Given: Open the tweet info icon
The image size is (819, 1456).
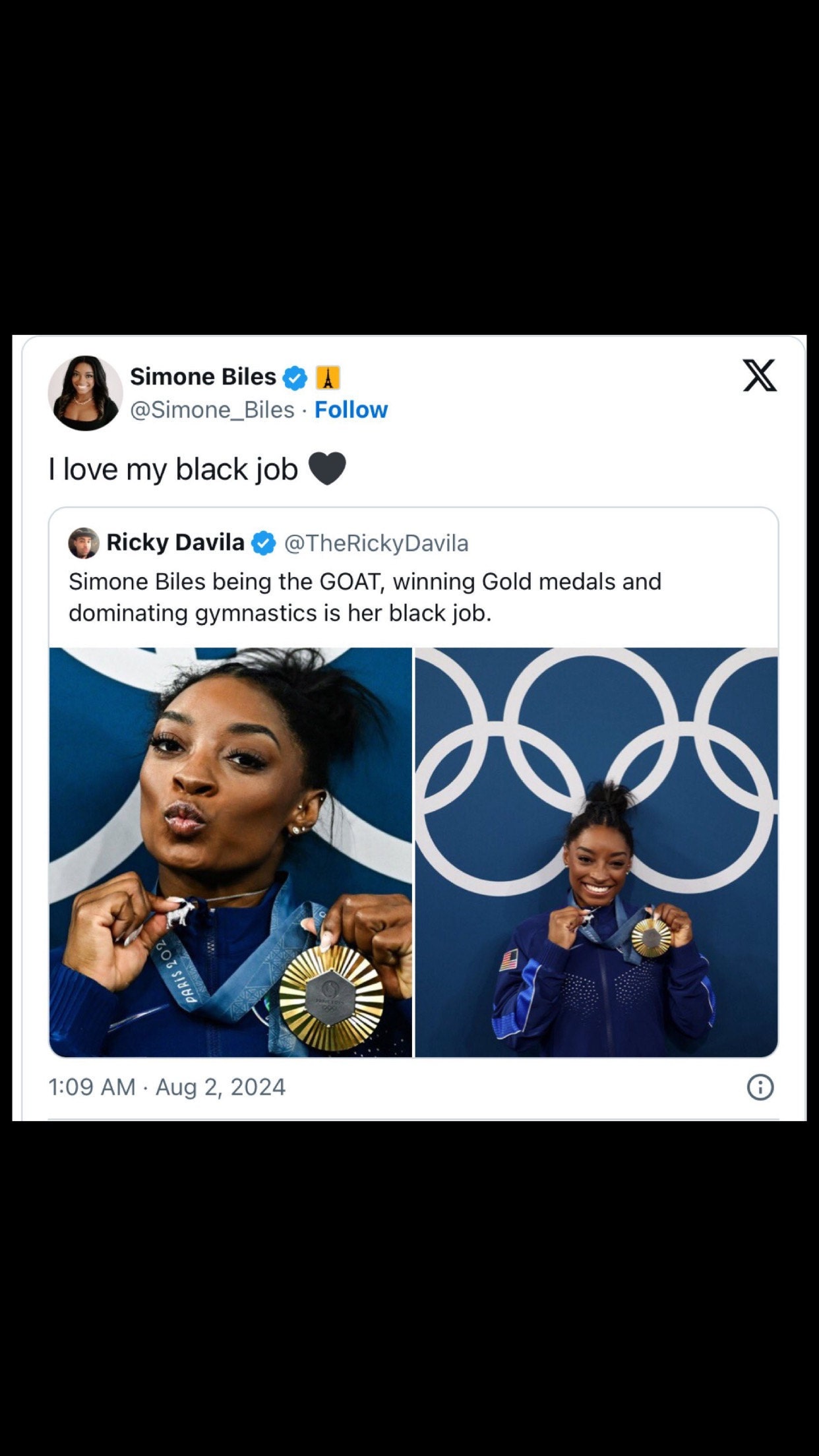Looking at the screenshot, I should click(760, 1087).
